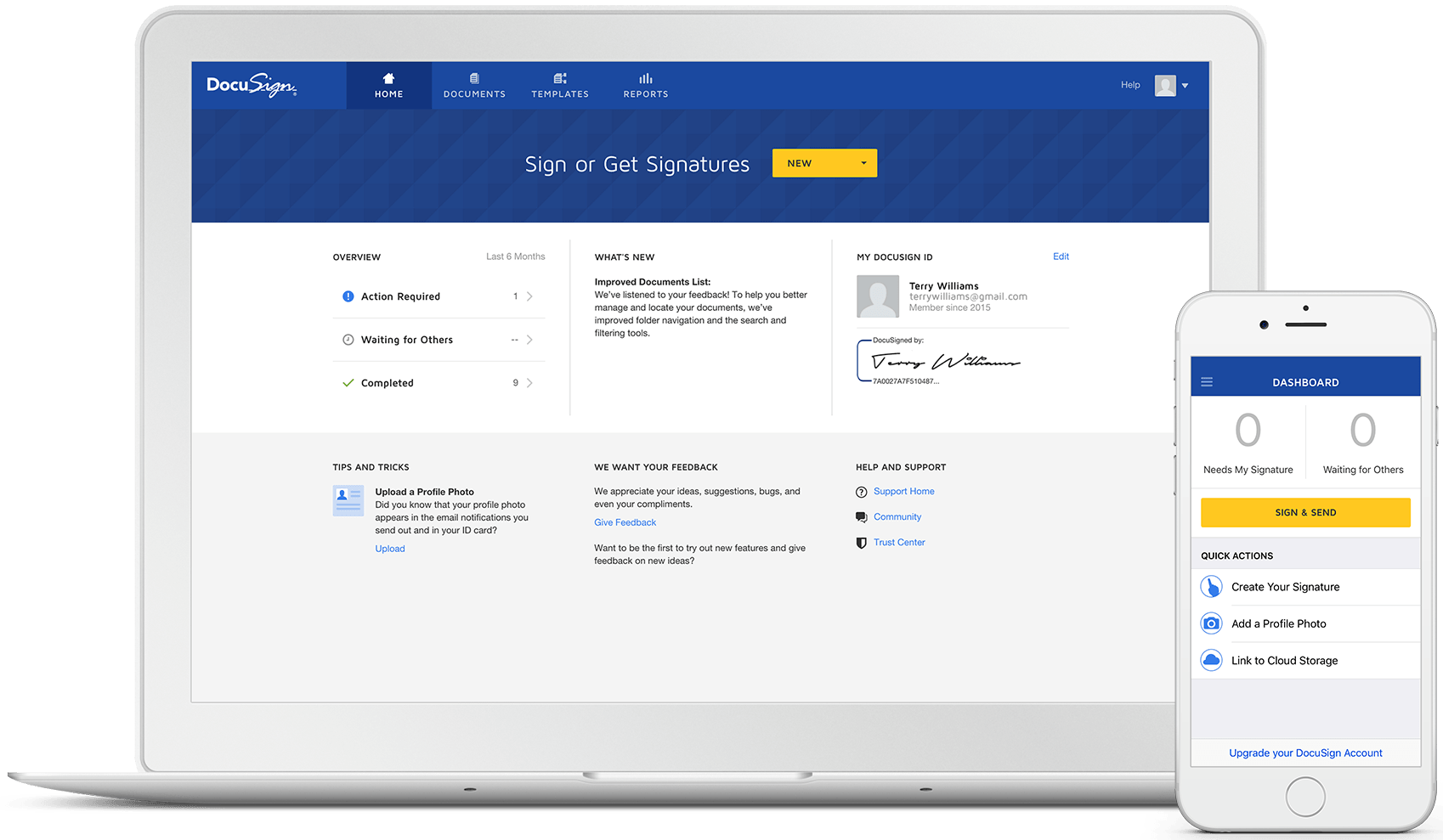The height and width of the screenshot is (840, 1443).
Task: Click the Home icon in the navbar
Action: (x=388, y=77)
